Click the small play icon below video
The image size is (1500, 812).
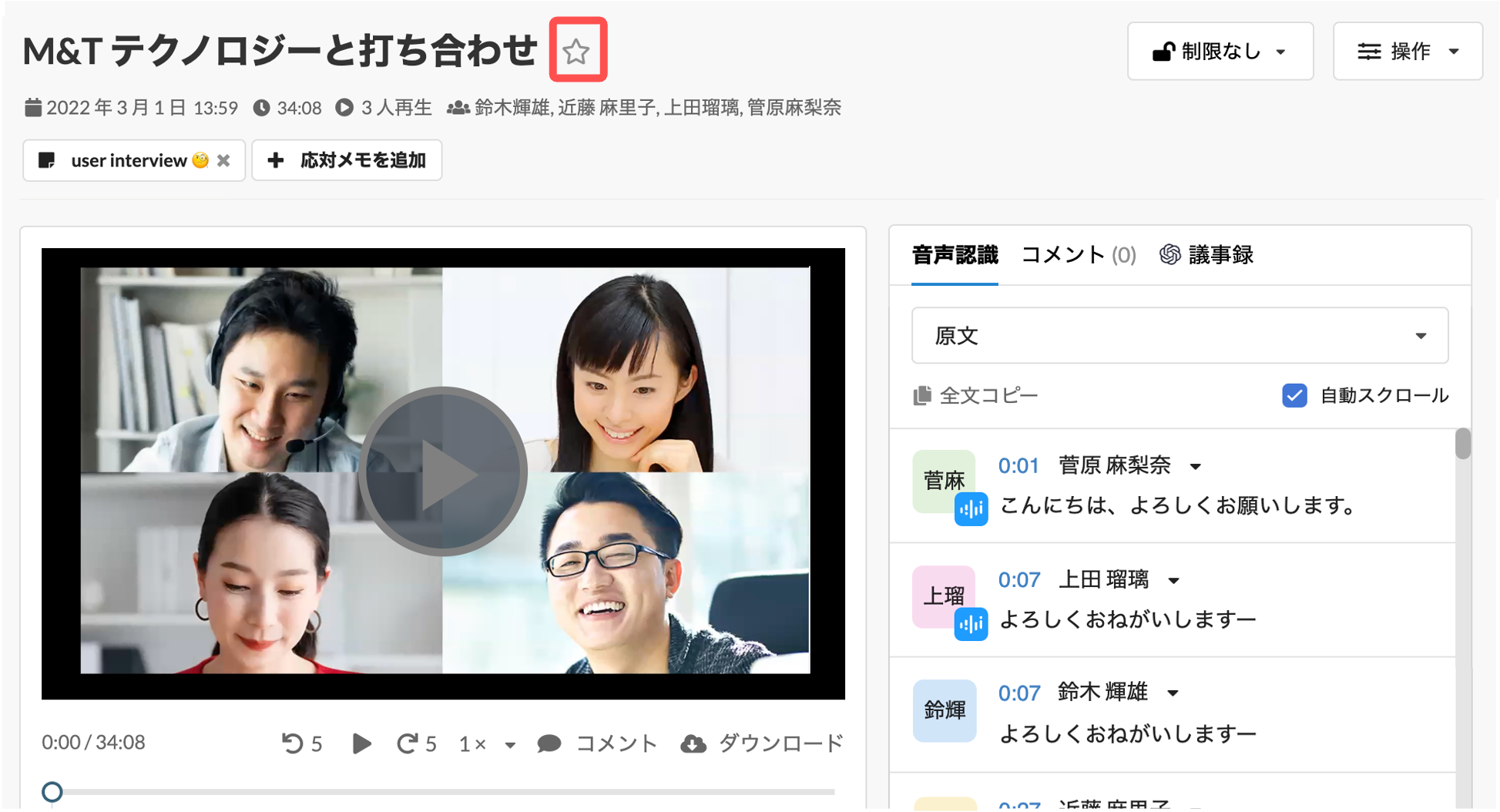point(361,743)
